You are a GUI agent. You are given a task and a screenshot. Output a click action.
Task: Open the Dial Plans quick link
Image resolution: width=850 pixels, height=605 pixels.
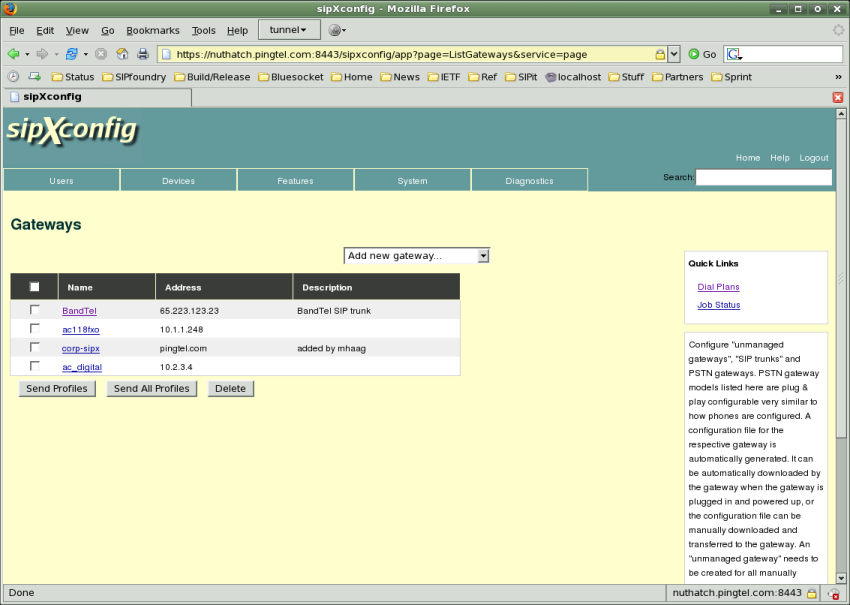tap(718, 287)
